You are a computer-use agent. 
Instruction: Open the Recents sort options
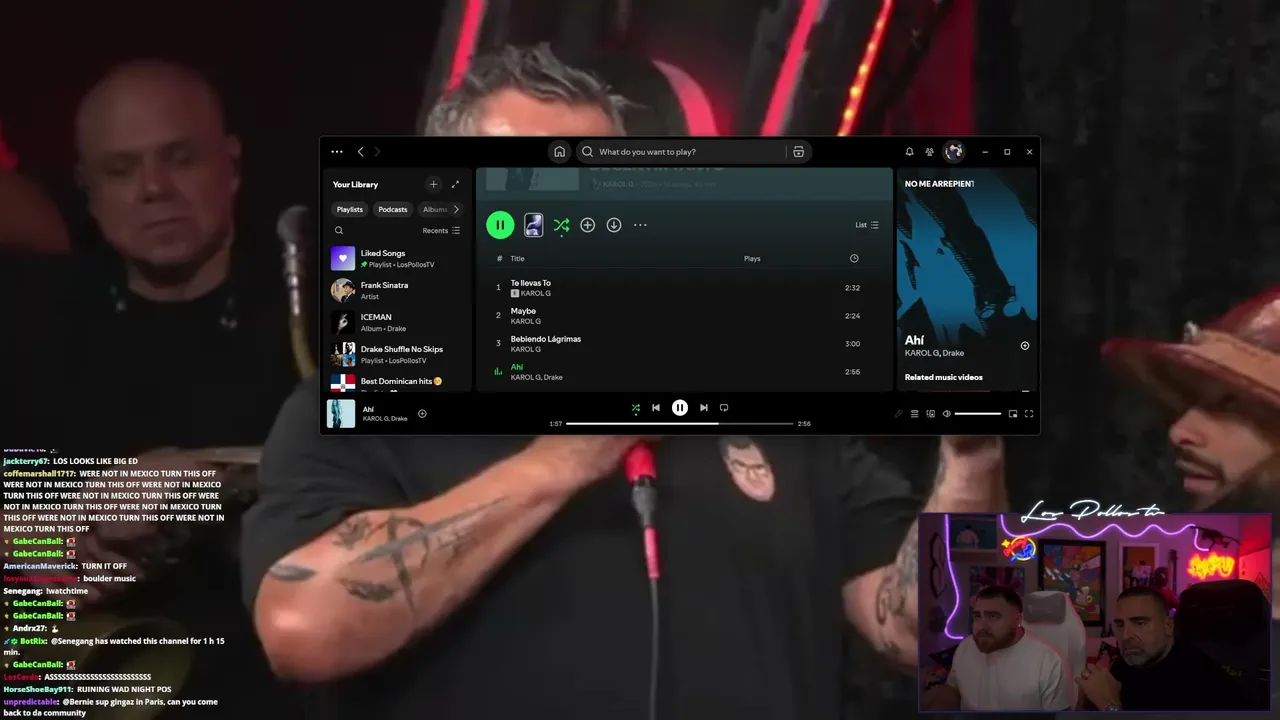point(441,231)
